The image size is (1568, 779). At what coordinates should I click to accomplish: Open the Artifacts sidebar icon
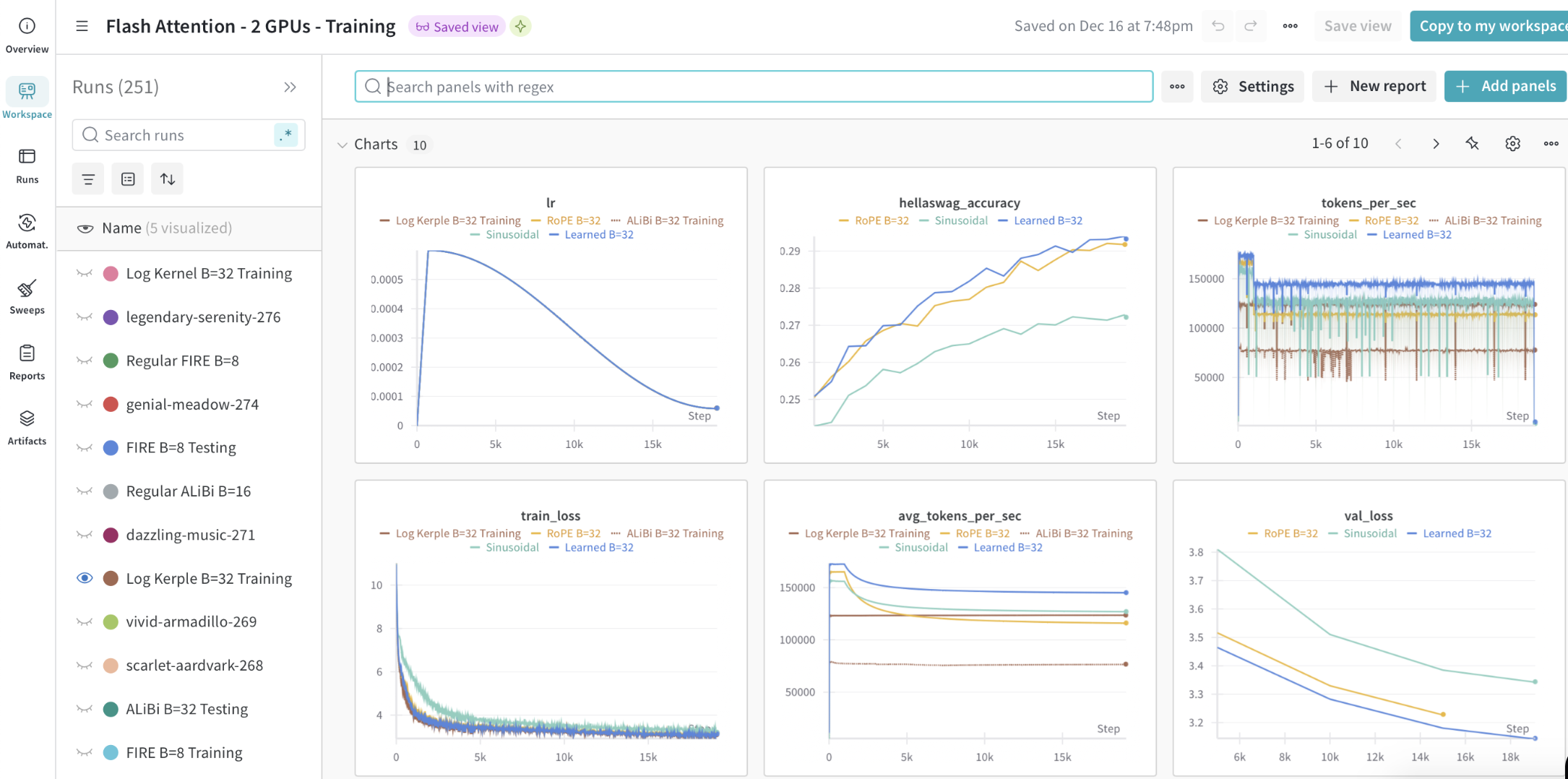tap(27, 426)
